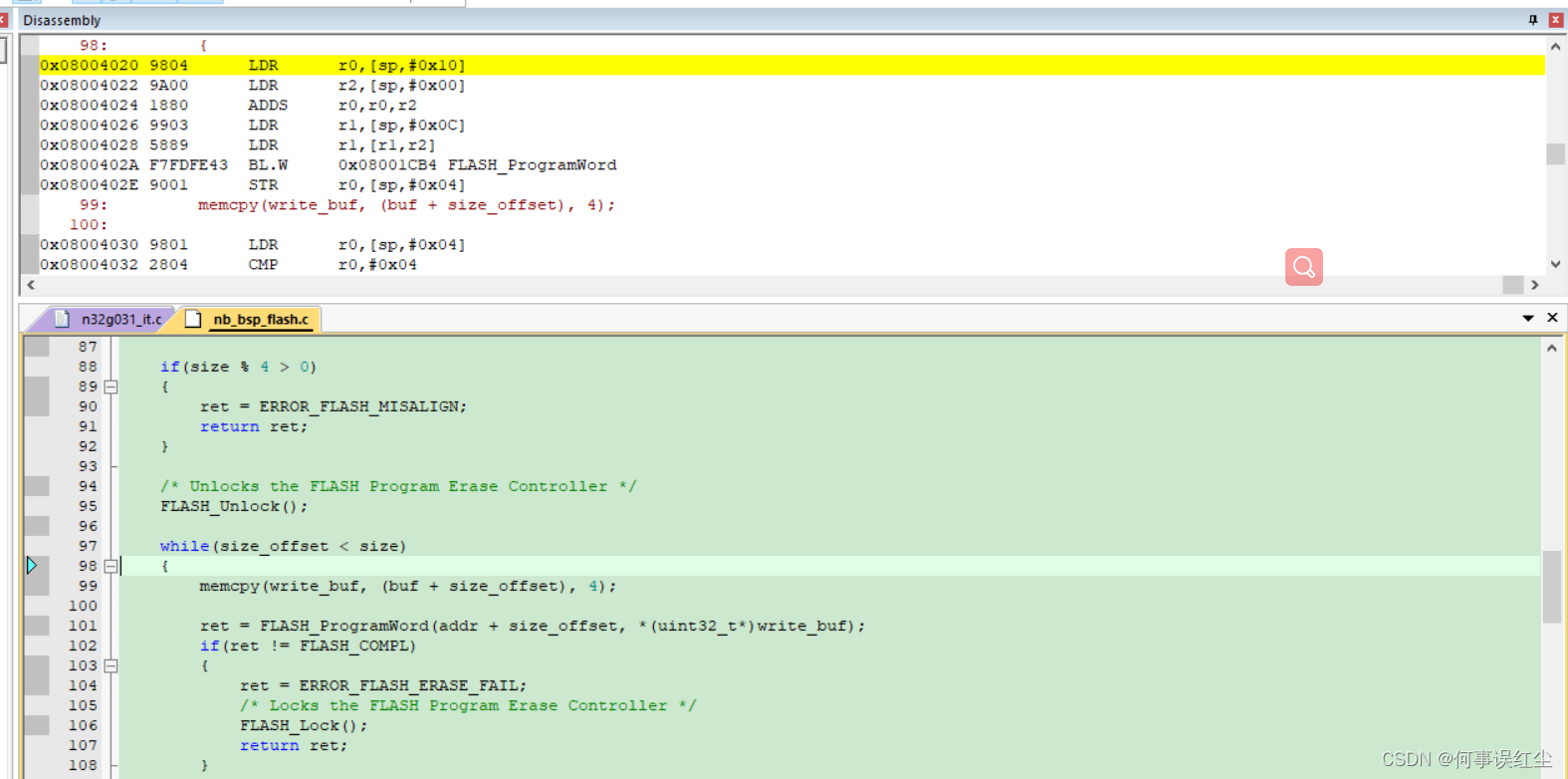Click the BL.W FLASH_ProgramWord instruction
This screenshot has width=1568, height=779.
coord(329,165)
